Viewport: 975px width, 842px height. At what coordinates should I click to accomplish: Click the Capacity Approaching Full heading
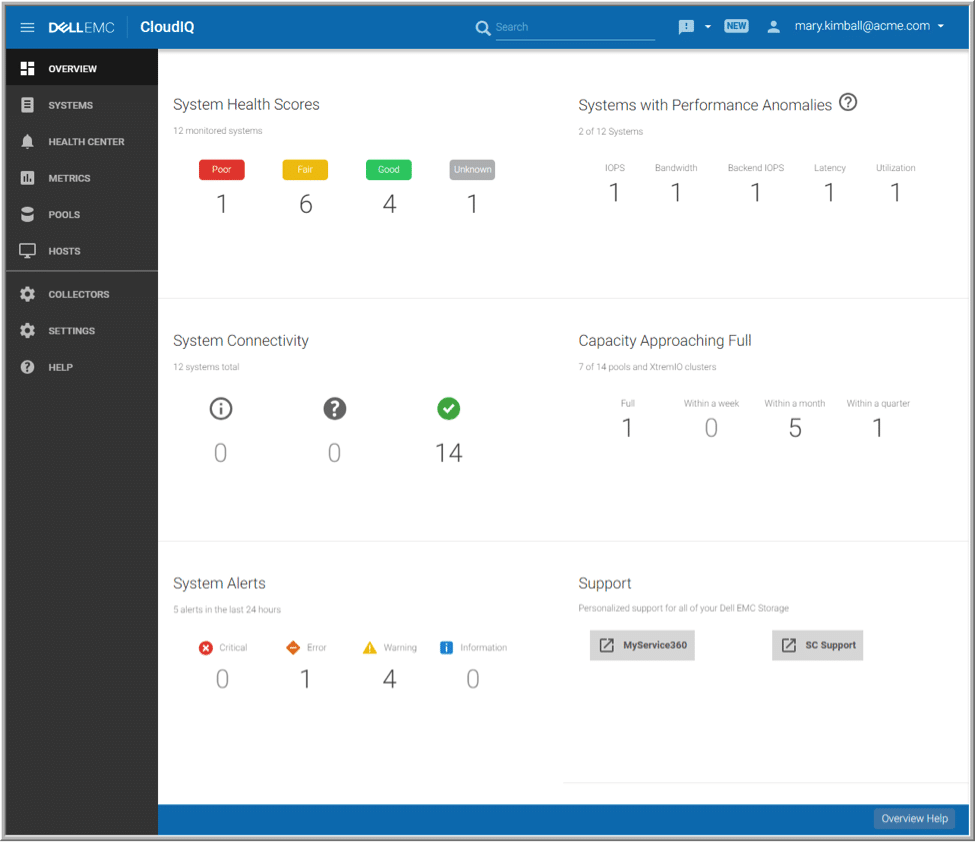click(x=665, y=341)
